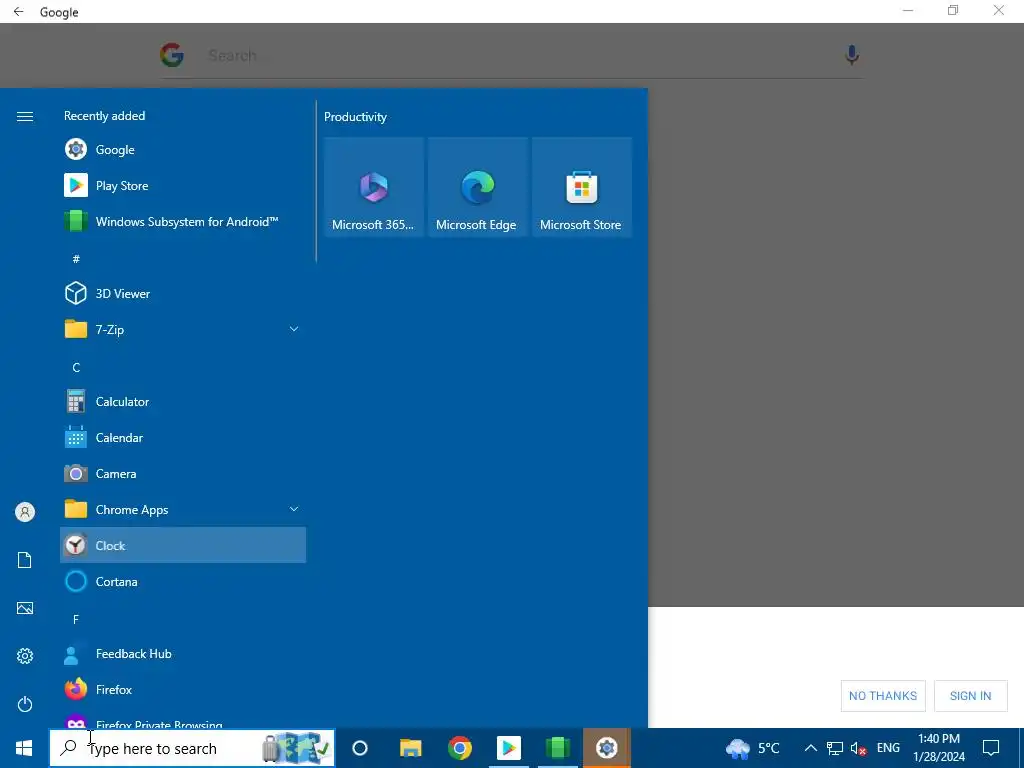This screenshot has width=1024, height=768.
Task: Open File Explorer from the taskbar
Action: (x=411, y=748)
